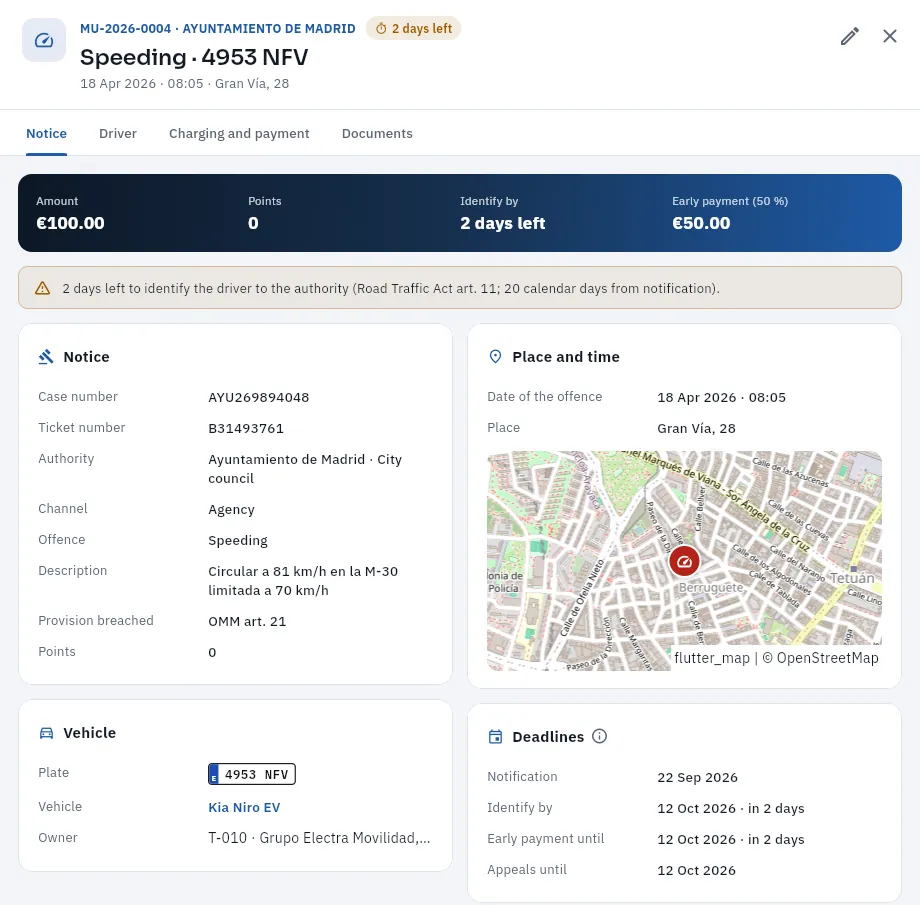This screenshot has height=905, width=920.
Task: Click the car icon beside Vehicle heading
Action: click(46, 733)
